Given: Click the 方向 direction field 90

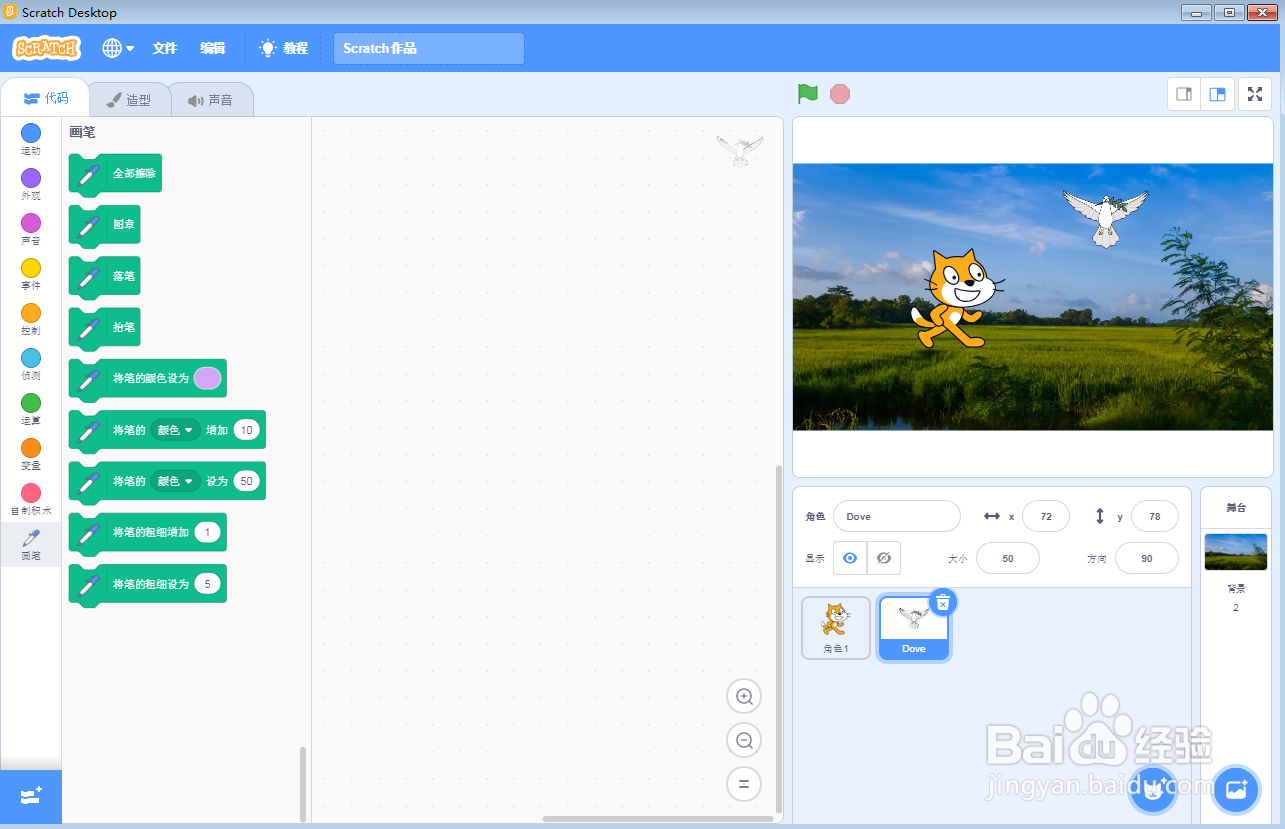Looking at the screenshot, I should [1147, 558].
